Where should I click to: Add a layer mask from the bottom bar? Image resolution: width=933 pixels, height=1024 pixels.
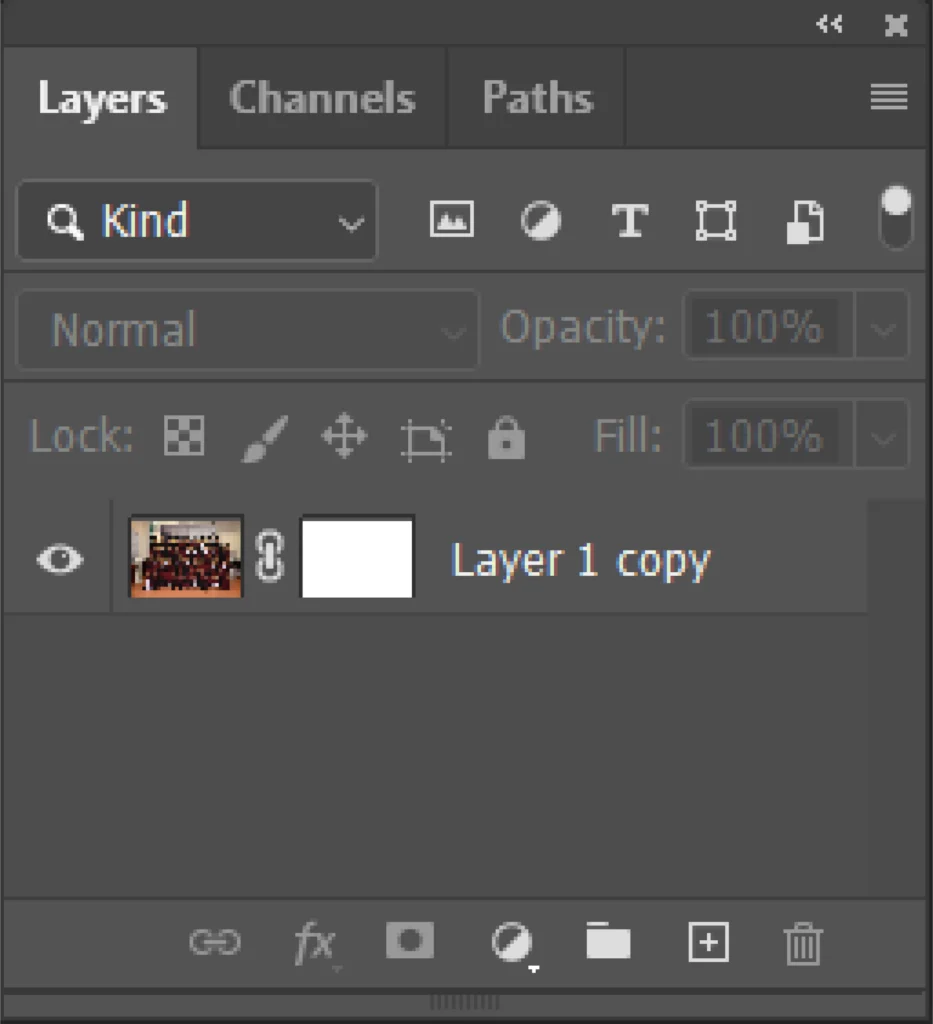click(x=409, y=941)
